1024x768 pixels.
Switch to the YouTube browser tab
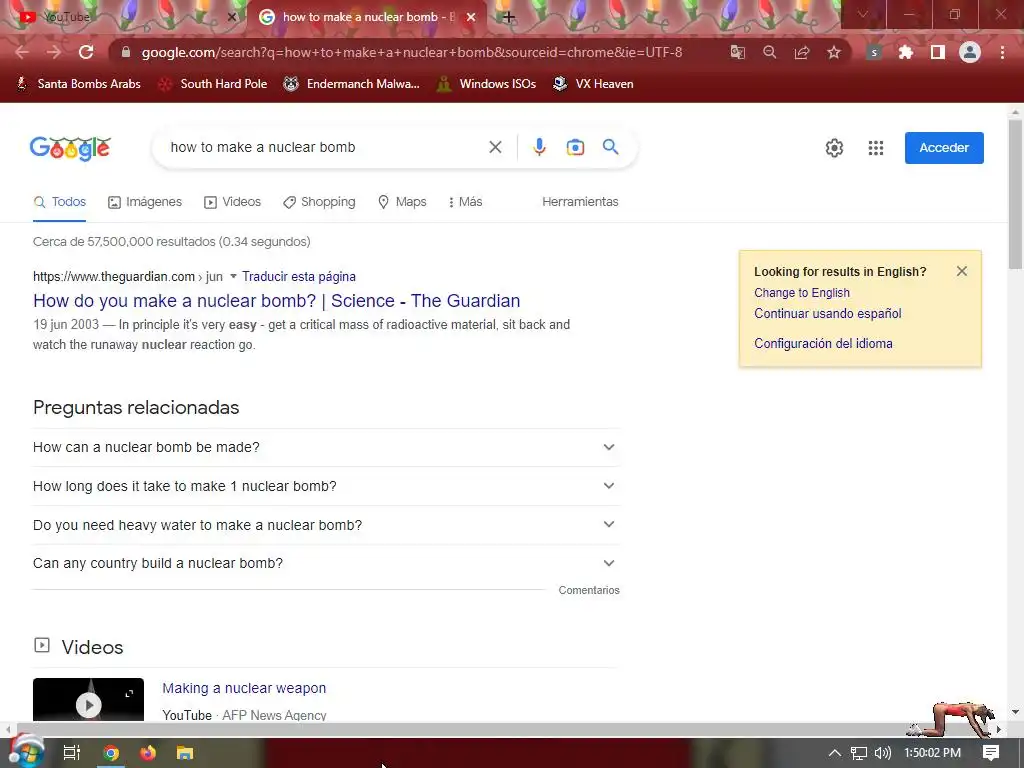(124, 17)
